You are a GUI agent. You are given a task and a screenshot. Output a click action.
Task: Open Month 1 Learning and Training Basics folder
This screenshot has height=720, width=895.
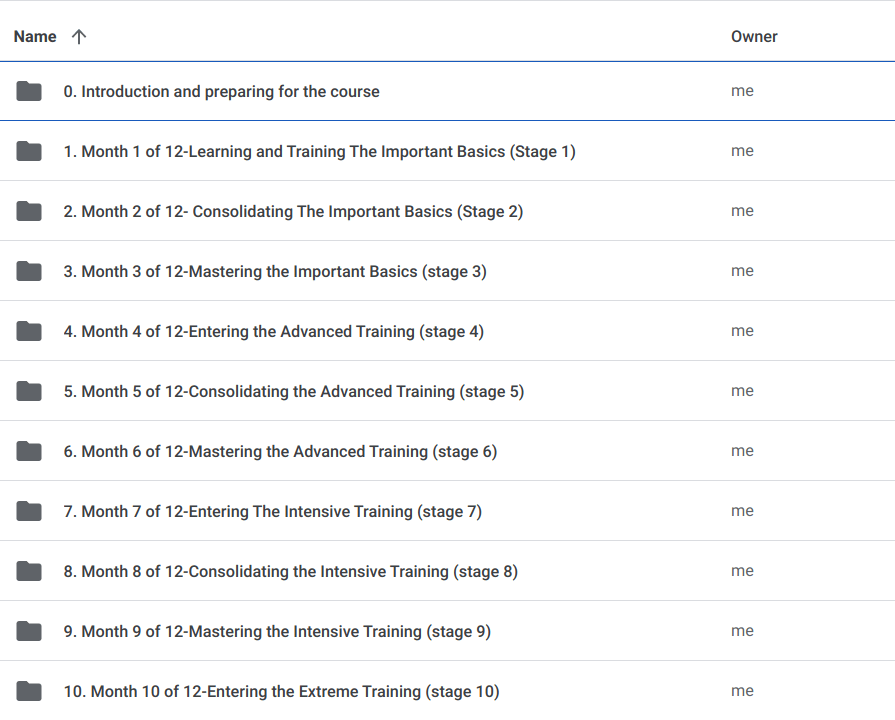pyautogui.click(x=319, y=152)
